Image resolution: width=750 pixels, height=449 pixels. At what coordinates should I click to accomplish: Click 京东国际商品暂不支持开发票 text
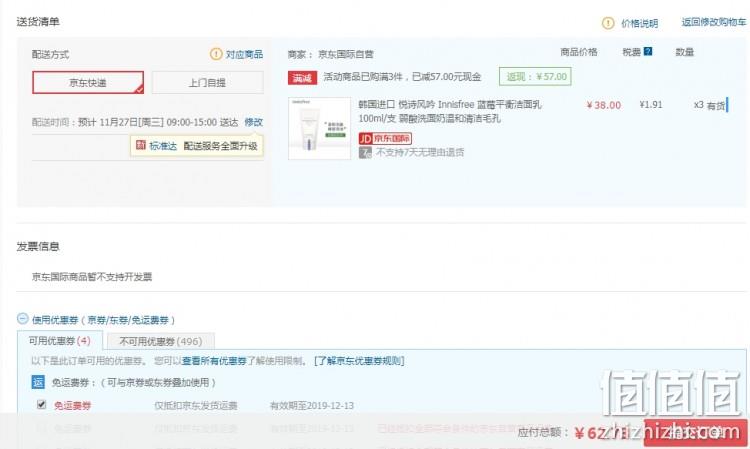(92, 276)
